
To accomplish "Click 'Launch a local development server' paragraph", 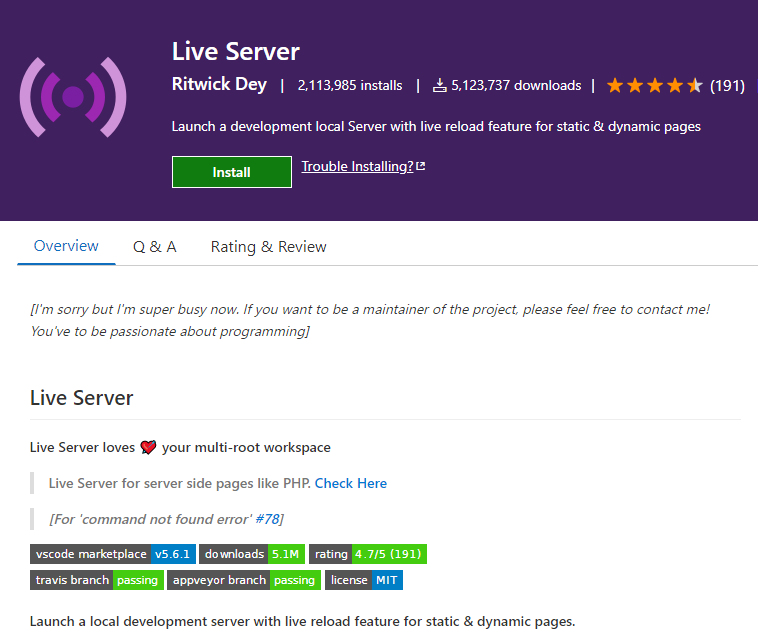I will (302, 621).
